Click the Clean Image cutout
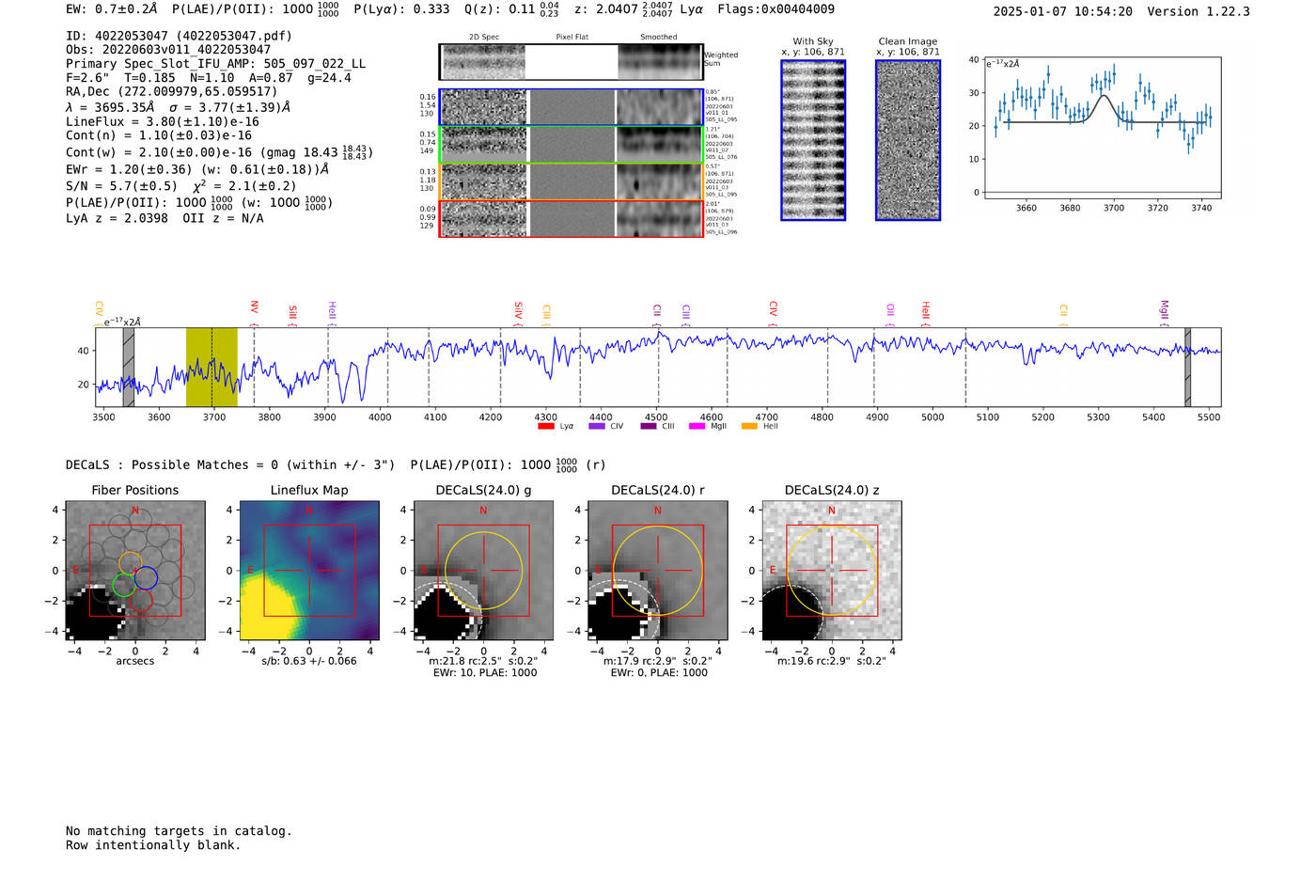Image resolution: width=1316 pixels, height=896 pixels. 908,140
